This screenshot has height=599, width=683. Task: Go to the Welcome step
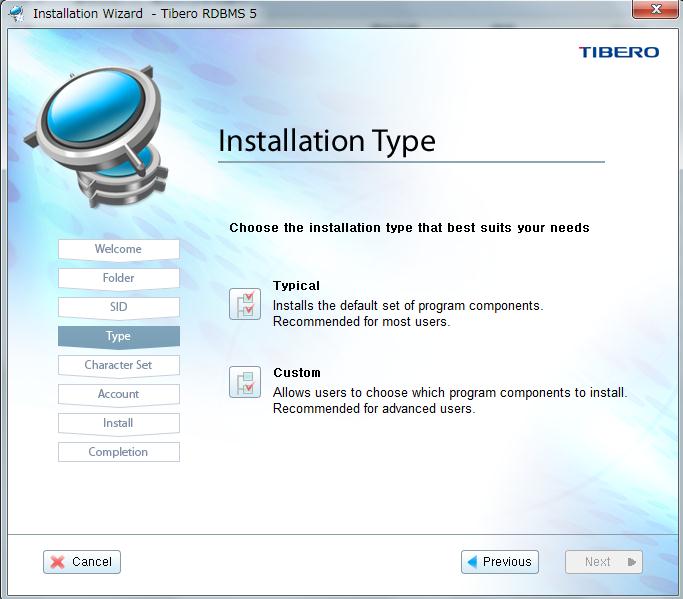point(118,249)
